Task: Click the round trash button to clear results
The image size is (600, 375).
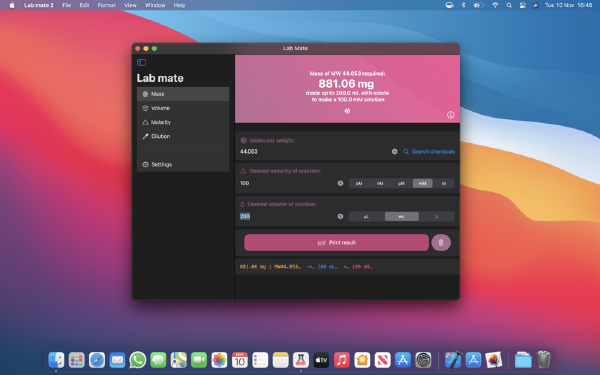Action: click(x=441, y=243)
